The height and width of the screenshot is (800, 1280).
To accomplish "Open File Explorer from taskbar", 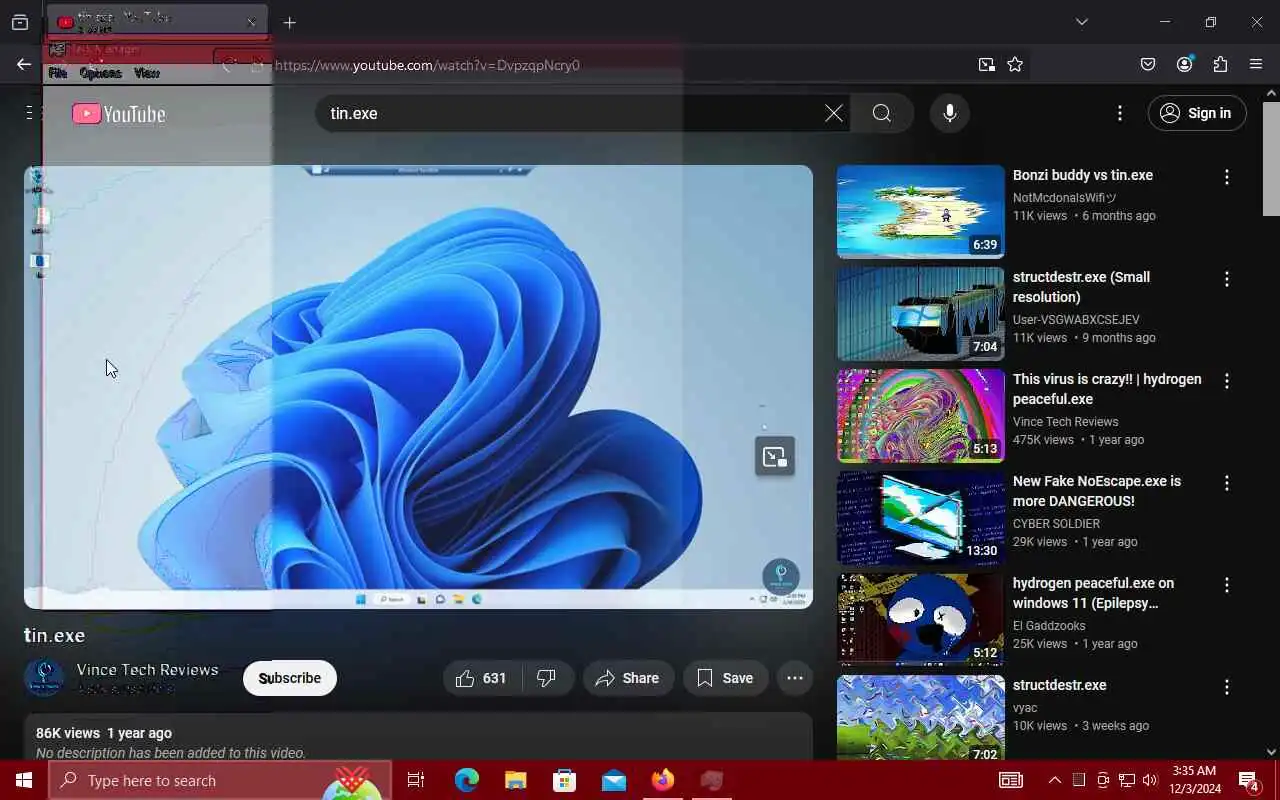I will (515, 780).
